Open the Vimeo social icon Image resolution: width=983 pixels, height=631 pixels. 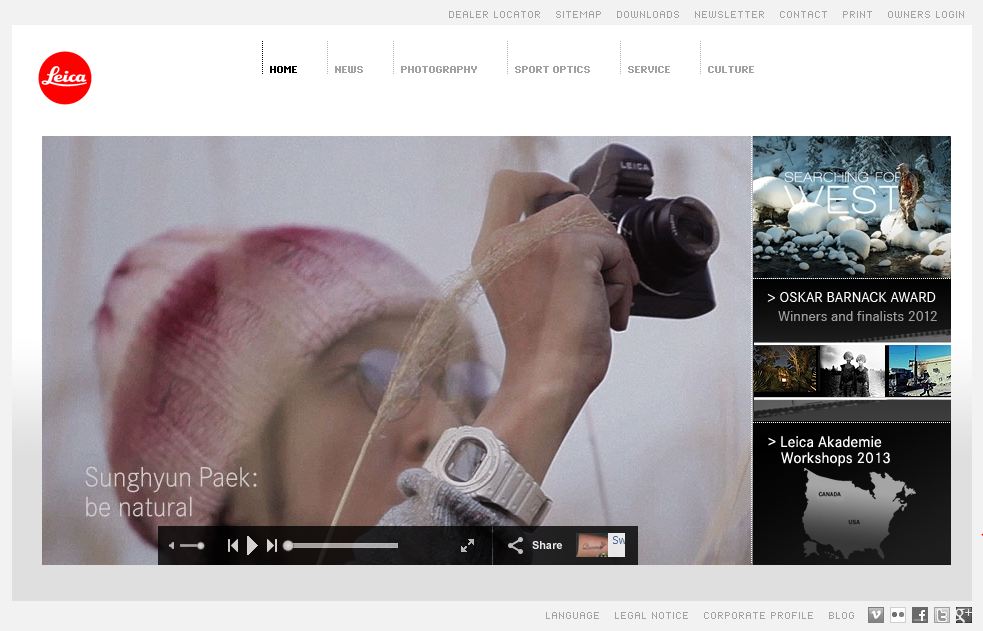[x=876, y=615]
